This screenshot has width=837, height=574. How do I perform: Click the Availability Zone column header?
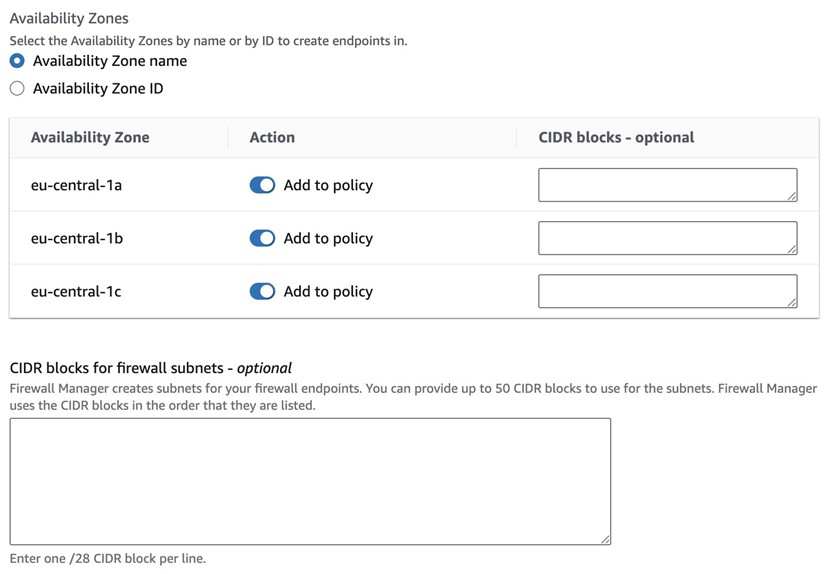pos(90,138)
